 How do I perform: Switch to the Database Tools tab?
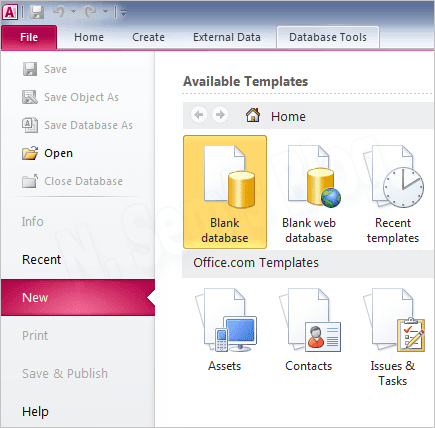click(x=328, y=37)
